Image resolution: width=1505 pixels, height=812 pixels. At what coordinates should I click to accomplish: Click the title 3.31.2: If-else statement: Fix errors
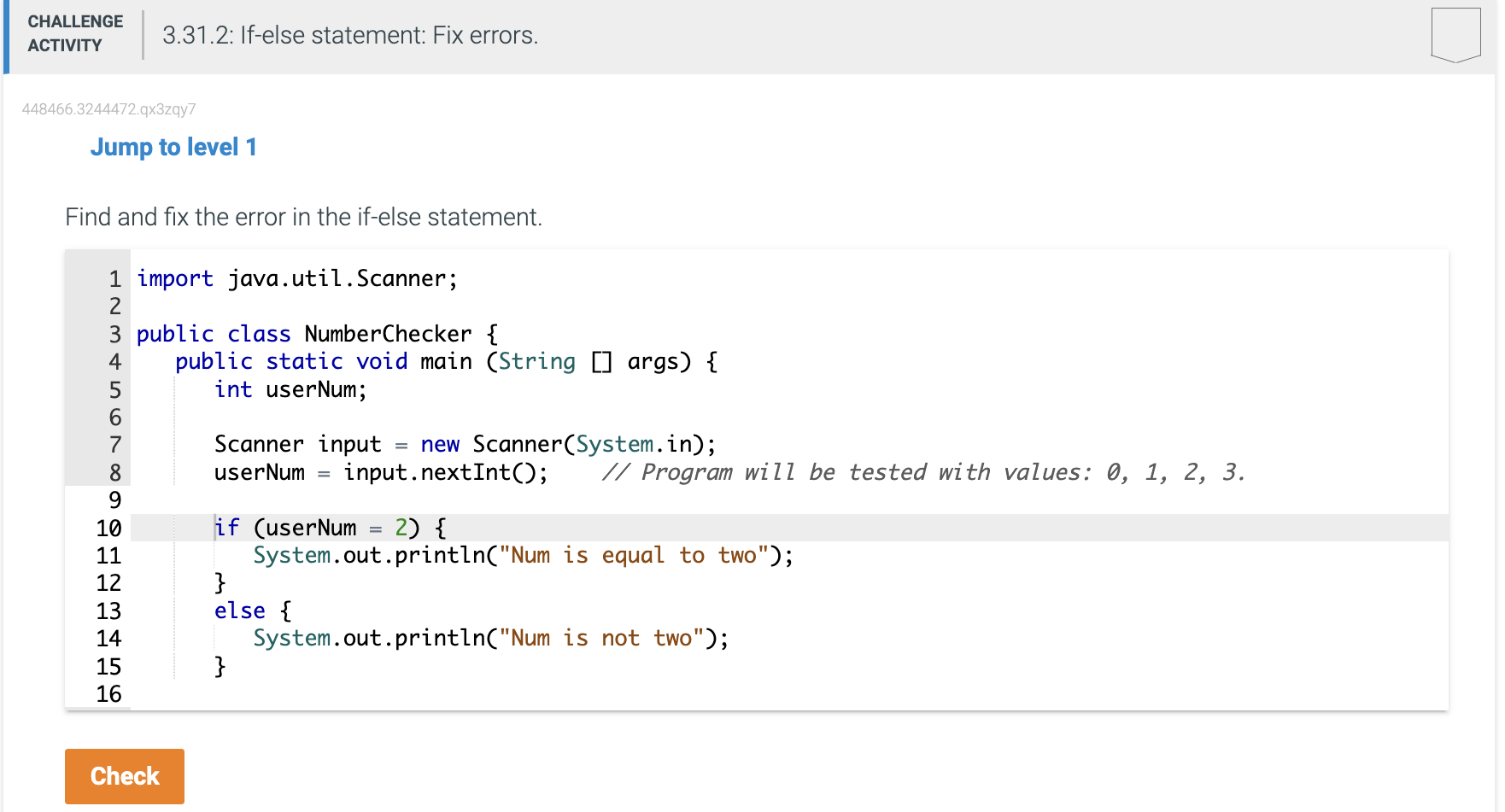[349, 35]
